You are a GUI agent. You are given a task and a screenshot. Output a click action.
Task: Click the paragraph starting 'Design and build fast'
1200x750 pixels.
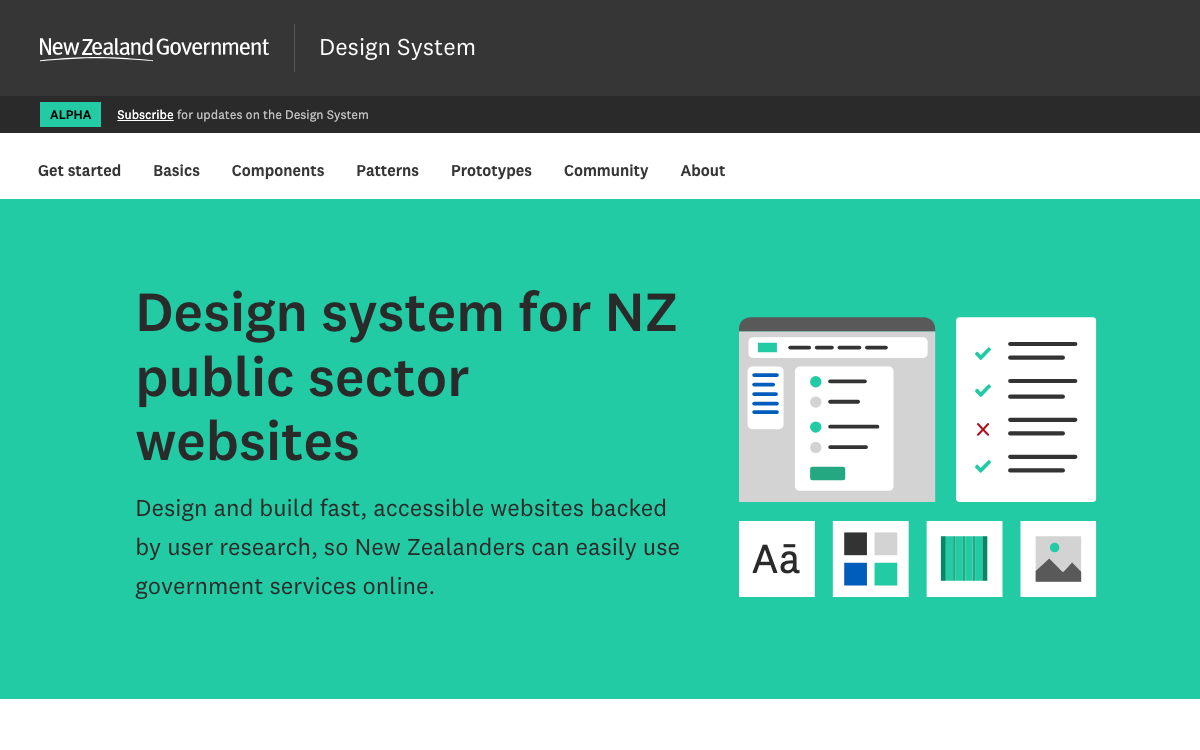pyautogui.click(x=408, y=547)
